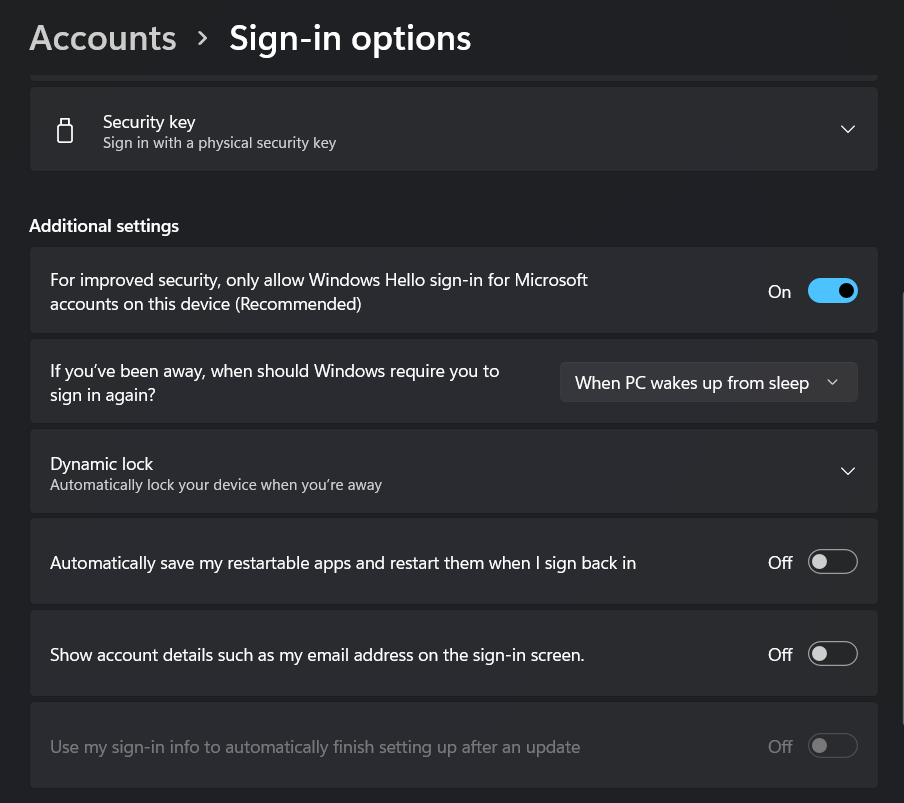904x803 pixels.
Task: Select the Security key settings row
Action: click(x=452, y=129)
